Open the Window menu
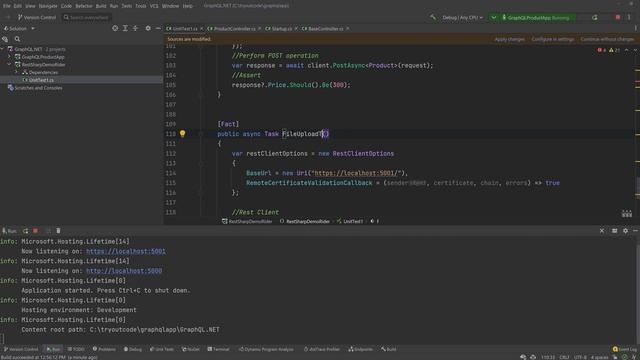The width and height of the screenshot is (640, 360). click(170, 6)
